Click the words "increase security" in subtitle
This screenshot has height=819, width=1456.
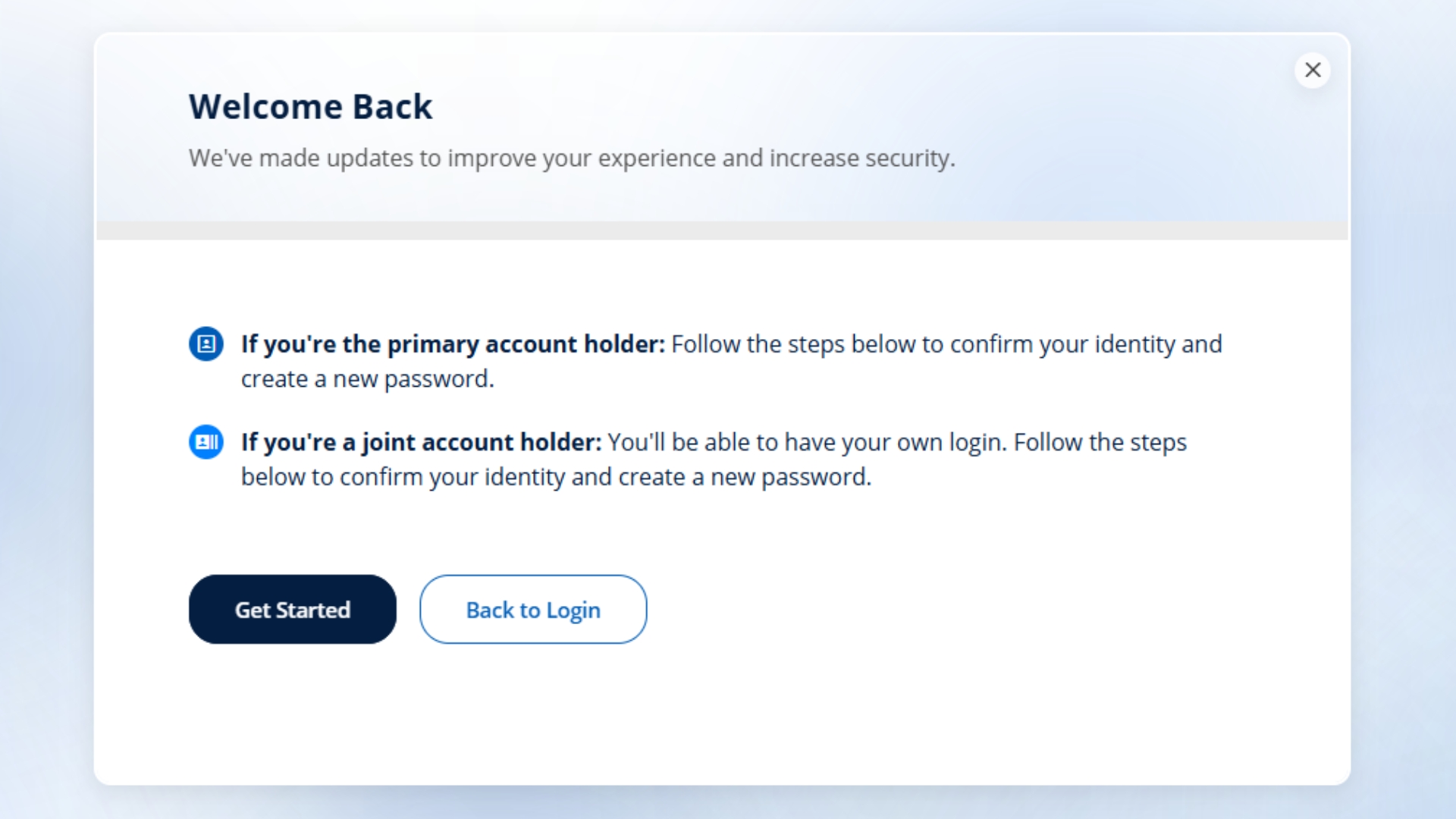(861, 158)
